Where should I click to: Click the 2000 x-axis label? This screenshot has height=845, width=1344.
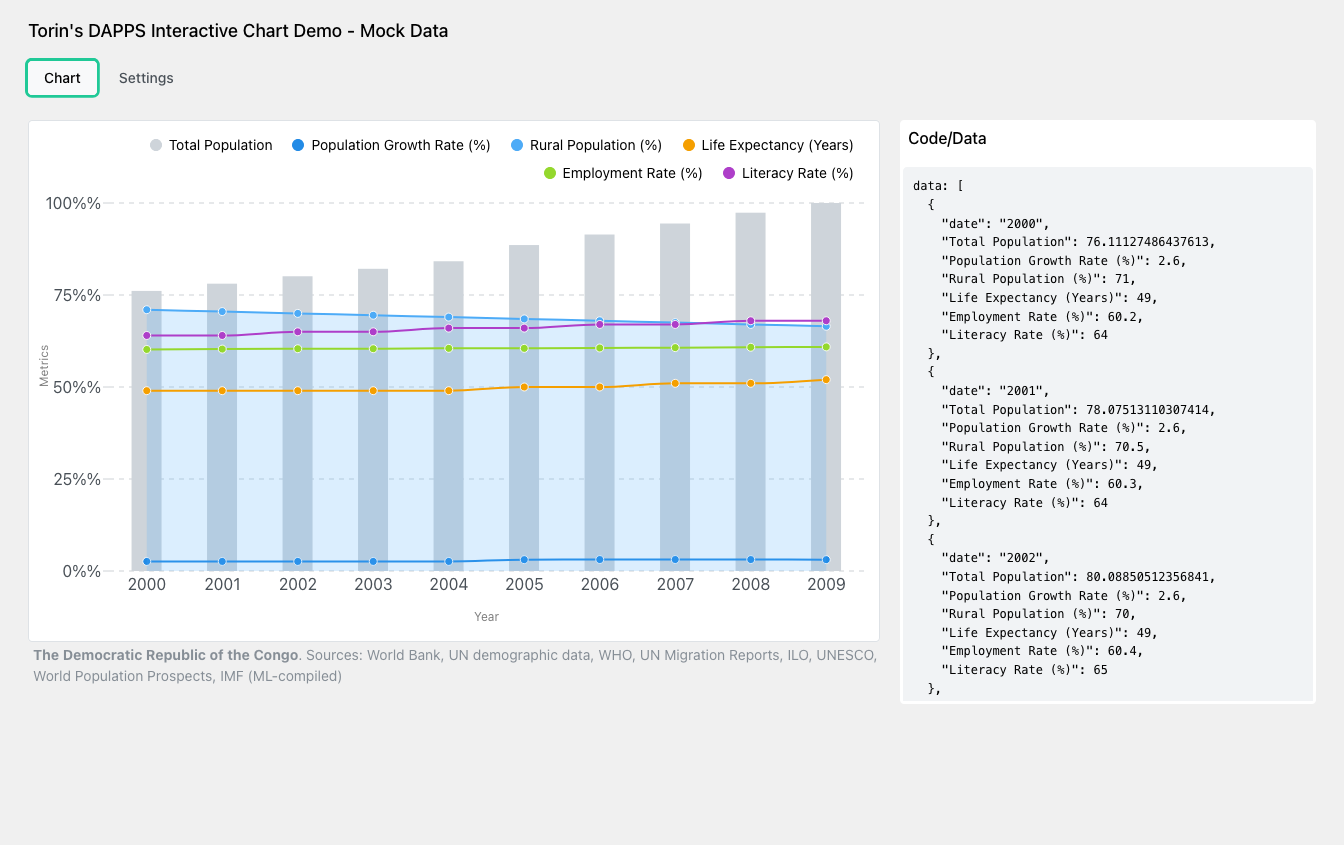pyautogui.click(x=146, y=585)
